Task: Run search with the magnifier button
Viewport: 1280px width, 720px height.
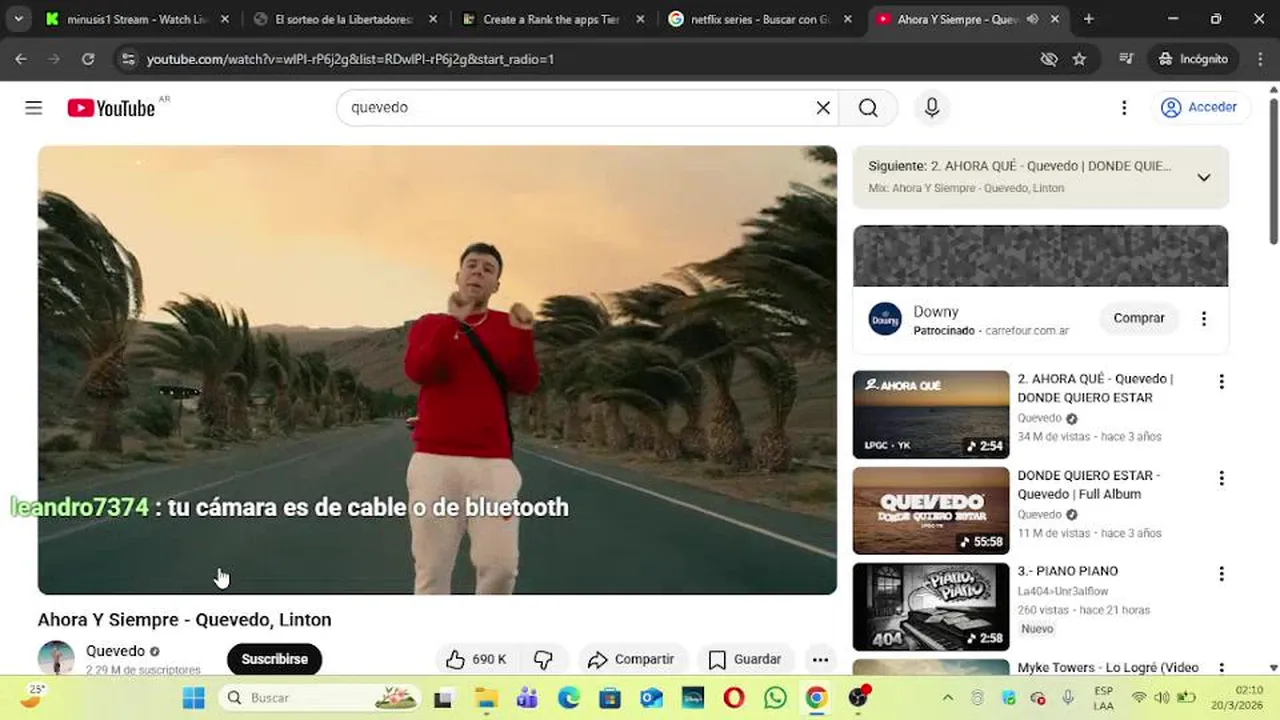Action: tap(868, 108)
